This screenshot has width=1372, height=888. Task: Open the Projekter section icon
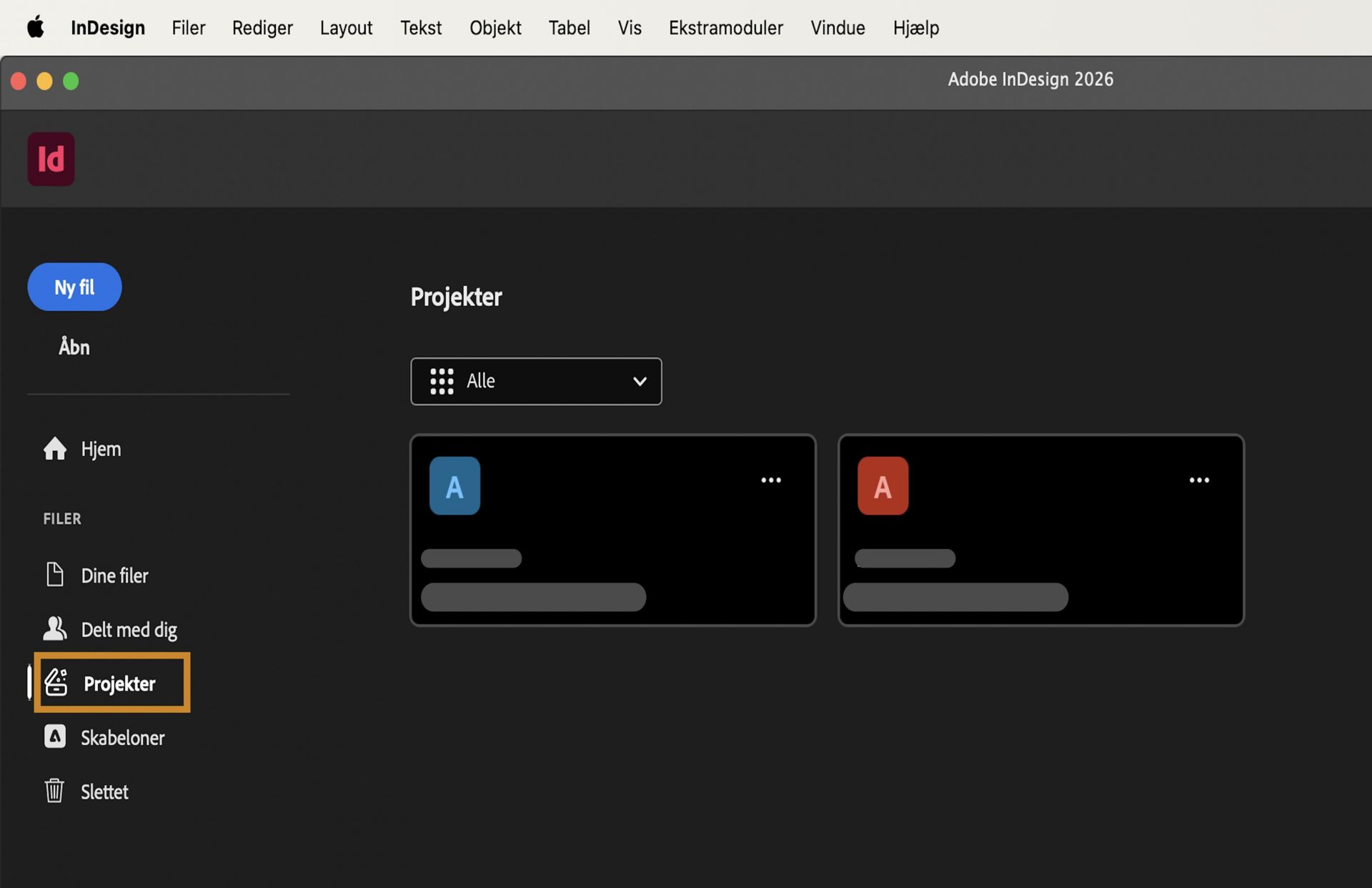click(x=56, y=683)
